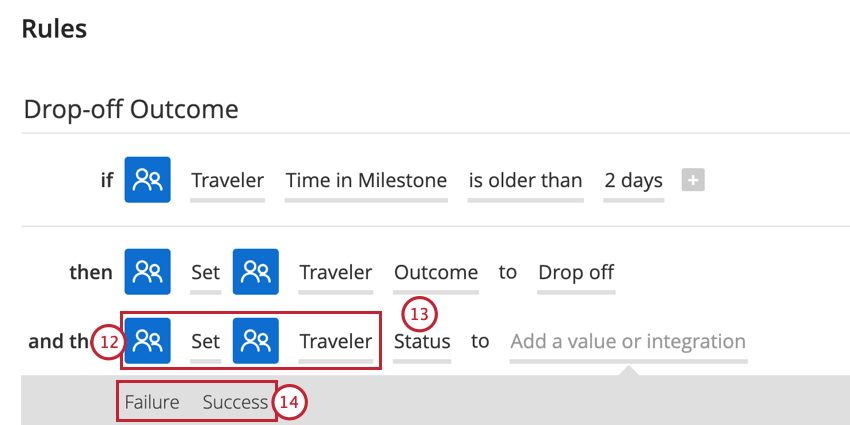
Task: Click the Traveler icon in the if condition
Action: (147, 179)
